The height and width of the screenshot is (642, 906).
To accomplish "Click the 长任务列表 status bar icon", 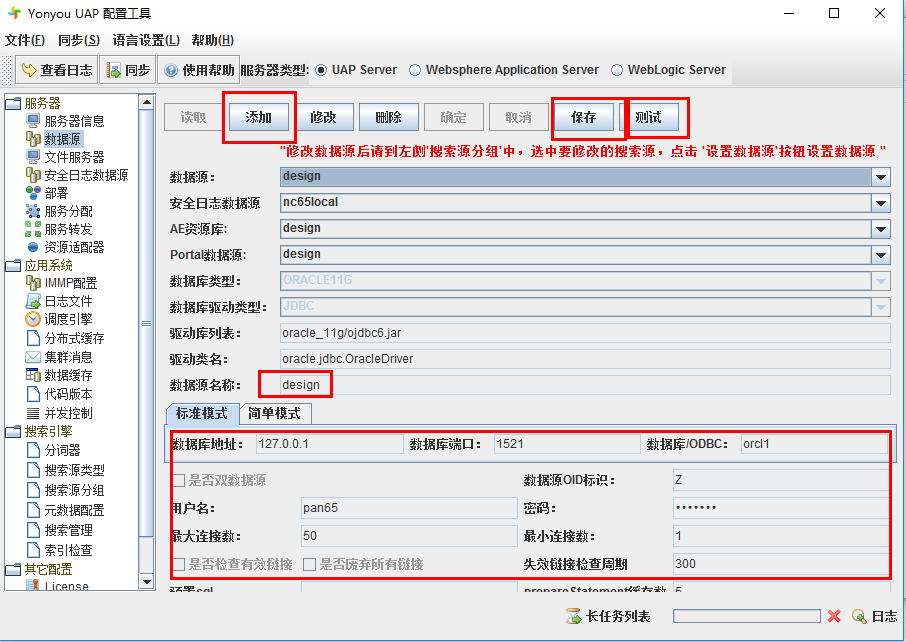I will pyautogui.click(x=574, y=617).
